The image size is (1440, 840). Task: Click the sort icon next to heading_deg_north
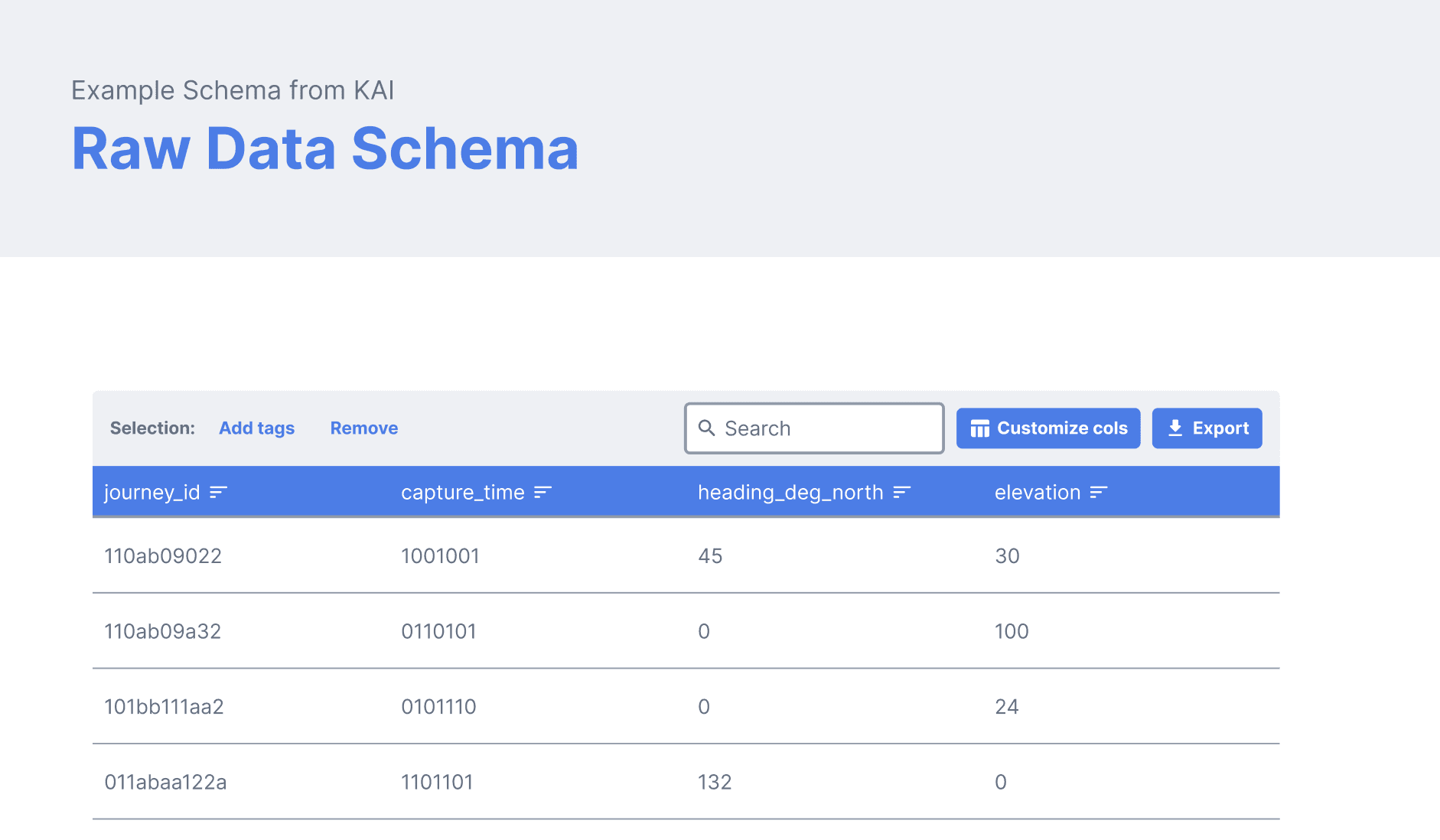[x=901, y=493]
